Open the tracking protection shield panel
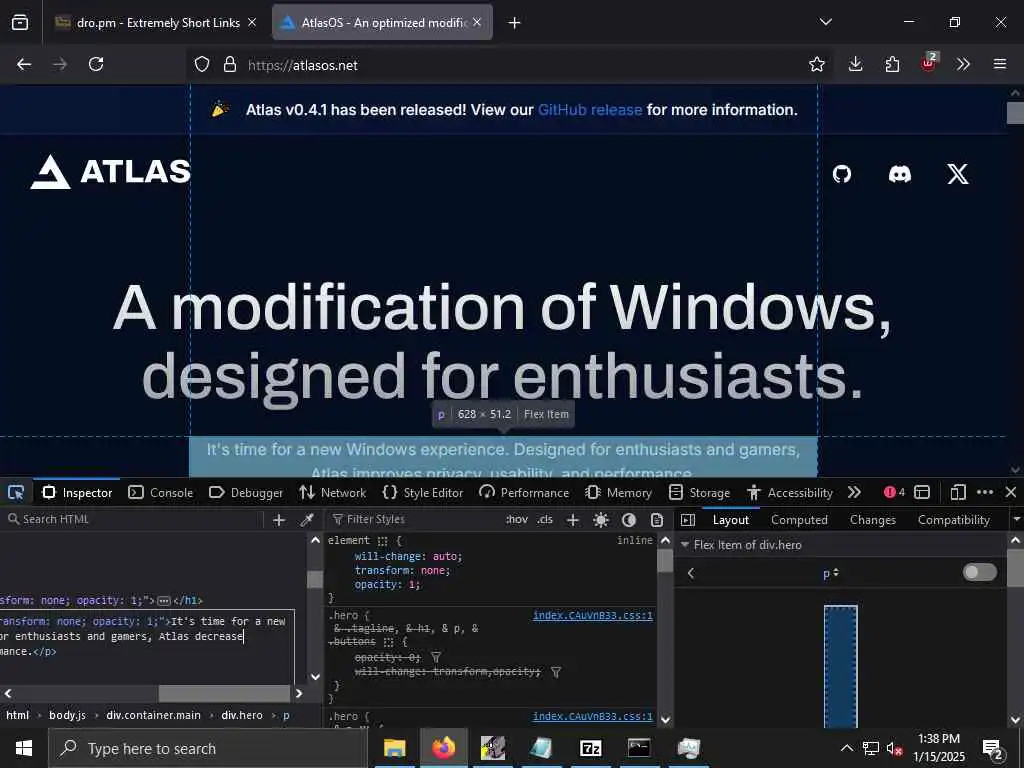 point(202,65)
